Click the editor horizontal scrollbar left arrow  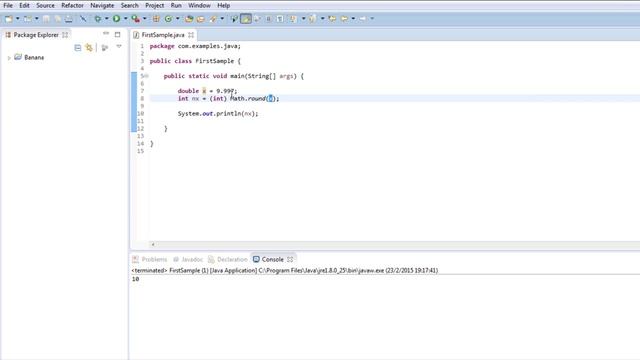click(153, 244)
